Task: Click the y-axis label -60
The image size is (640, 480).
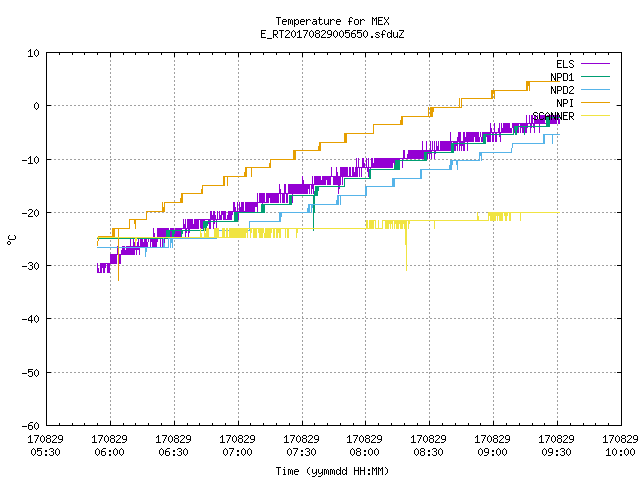Action: pos(31,426)
